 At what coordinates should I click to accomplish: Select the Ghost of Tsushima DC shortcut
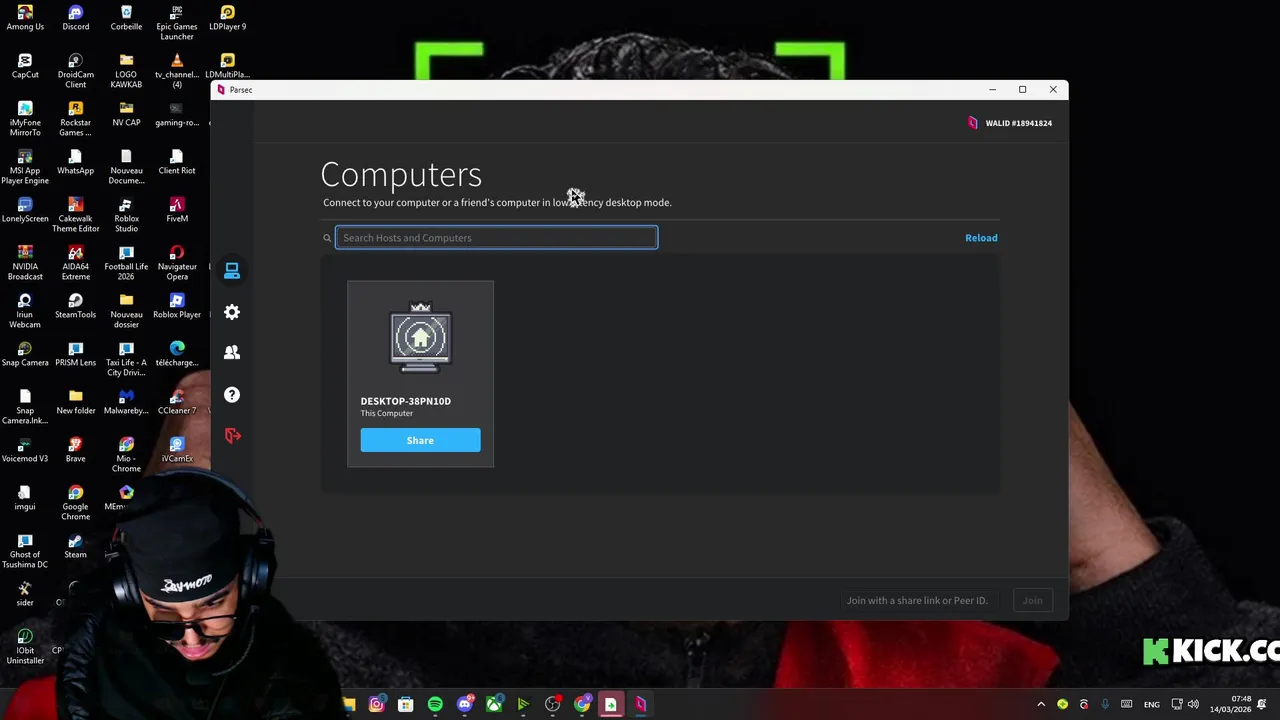tap(25, 551)
